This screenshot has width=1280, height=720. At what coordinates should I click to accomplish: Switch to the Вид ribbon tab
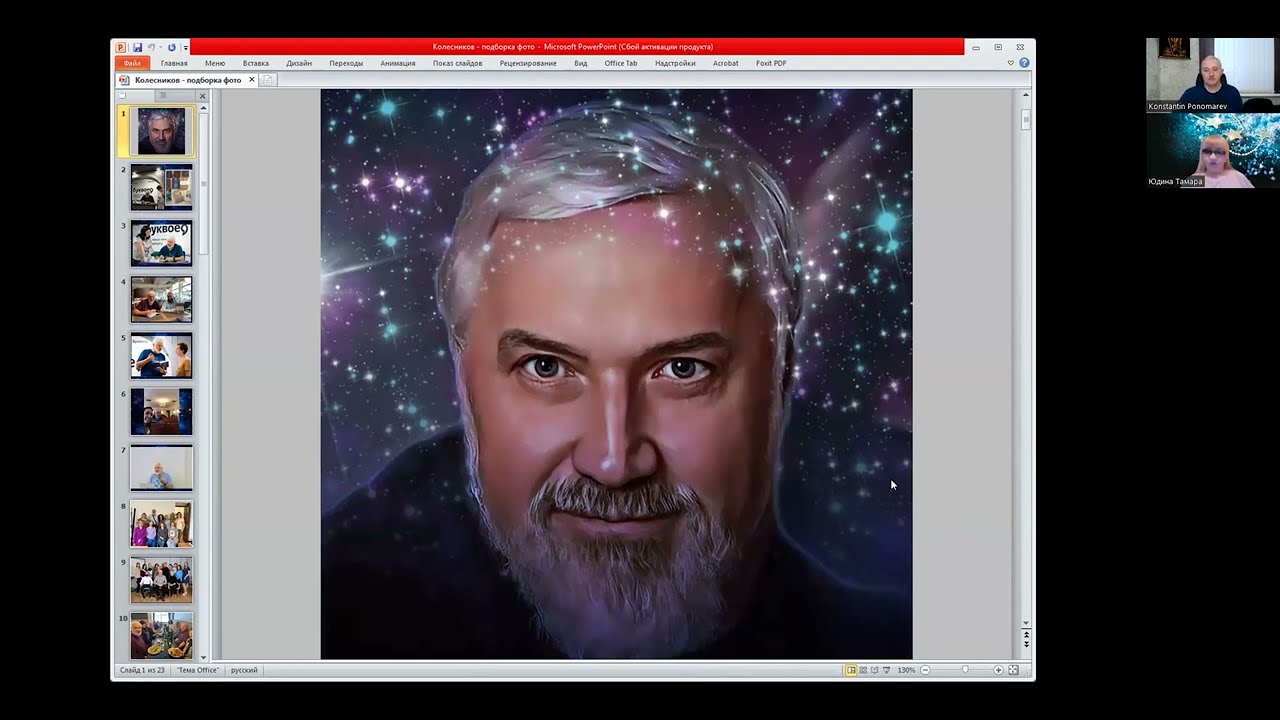tap(581, 63)
